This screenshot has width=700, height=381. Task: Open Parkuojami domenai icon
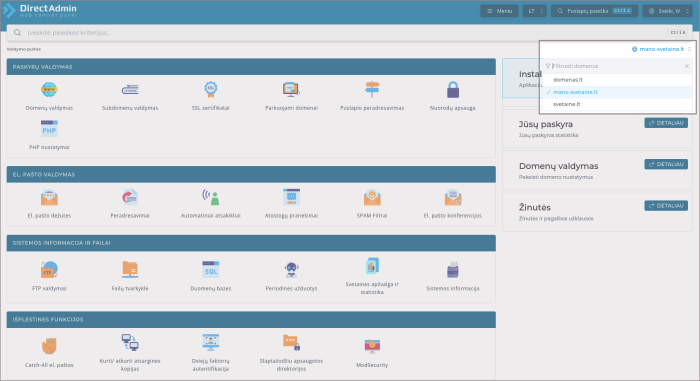[x=291, y=90]
